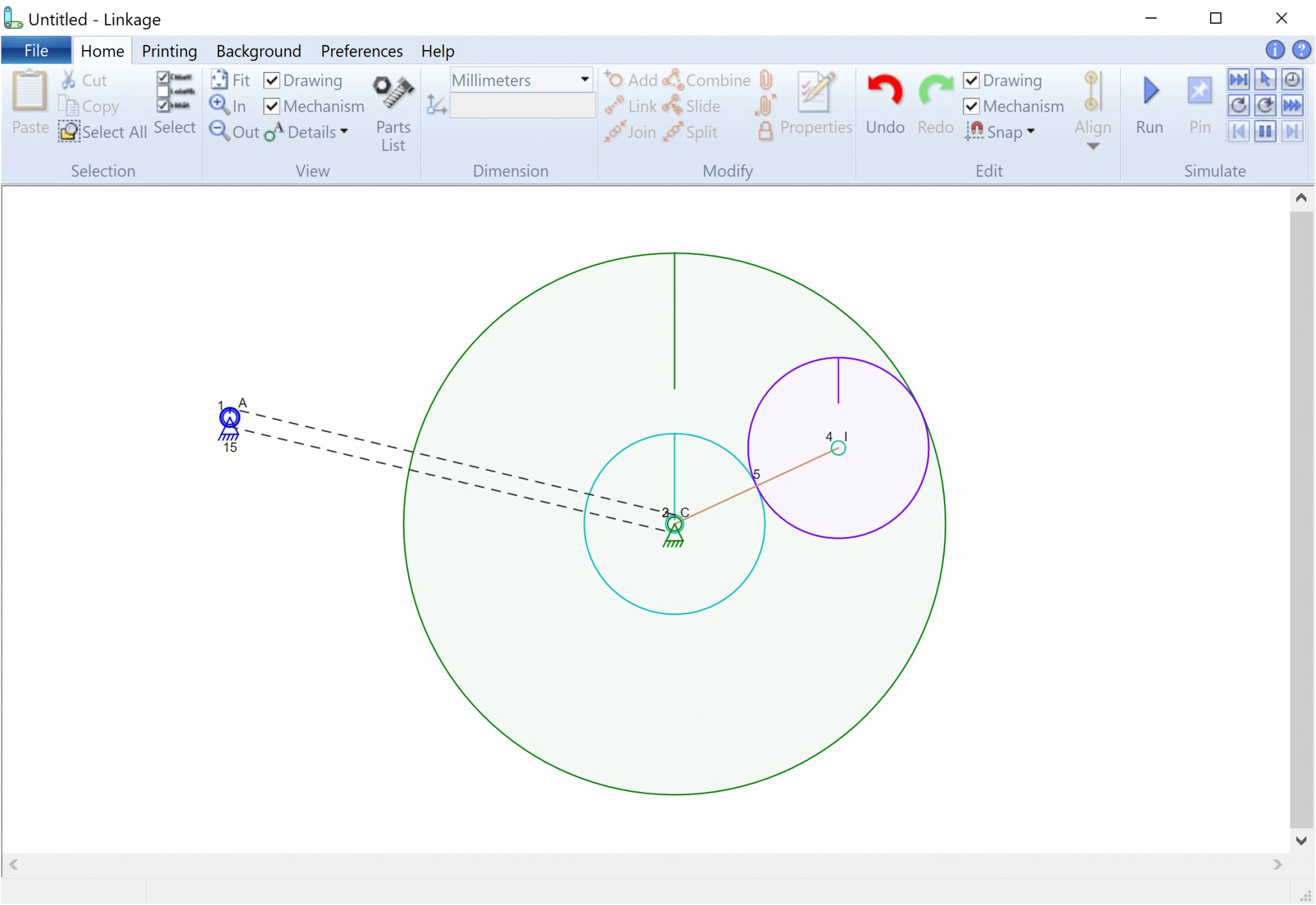The width and height of the screenshot is (1316, 905).
Task: Toggle the Mechanism checkbox in the Edit group
Action: click(972, 106)
